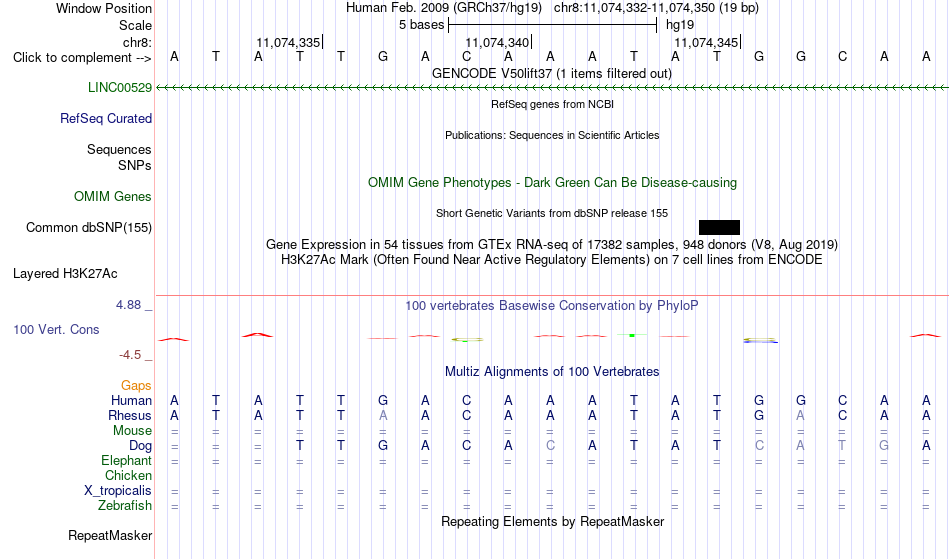Click 'Short Genetic Variants from dbSNP release 155'
This screenshot has width=950, height=559.
(x=552, y=213)
